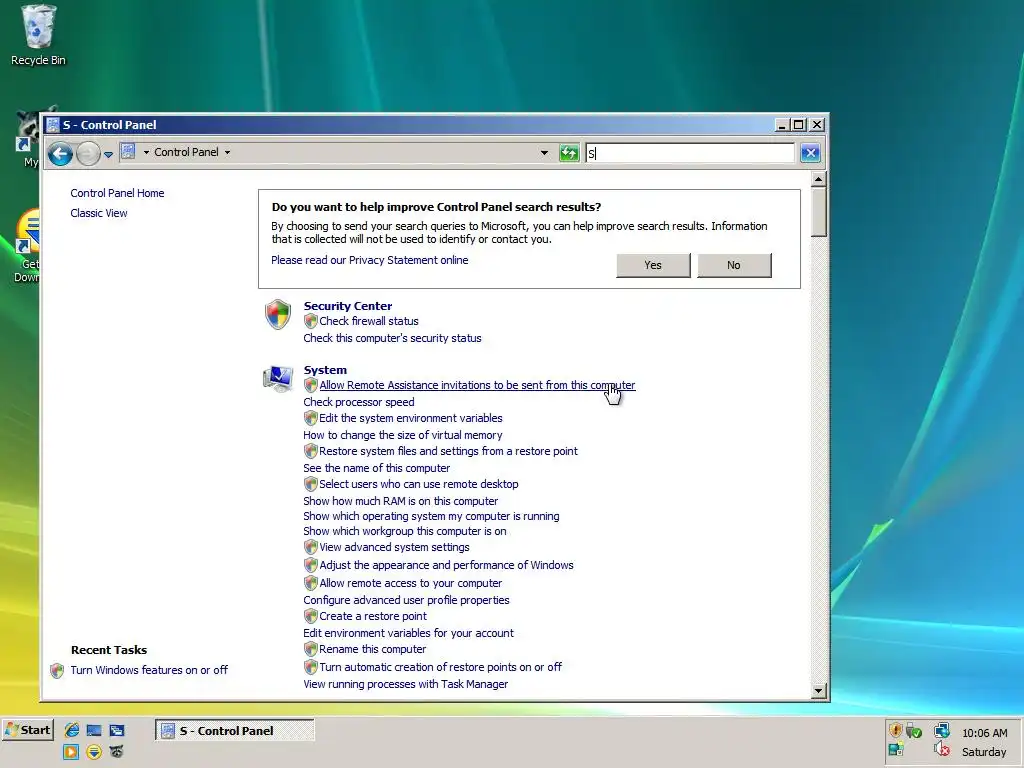This screenshot has width=1024, height=768.
Task: Open View running processes with Task Manager
Action: (406, 684)
